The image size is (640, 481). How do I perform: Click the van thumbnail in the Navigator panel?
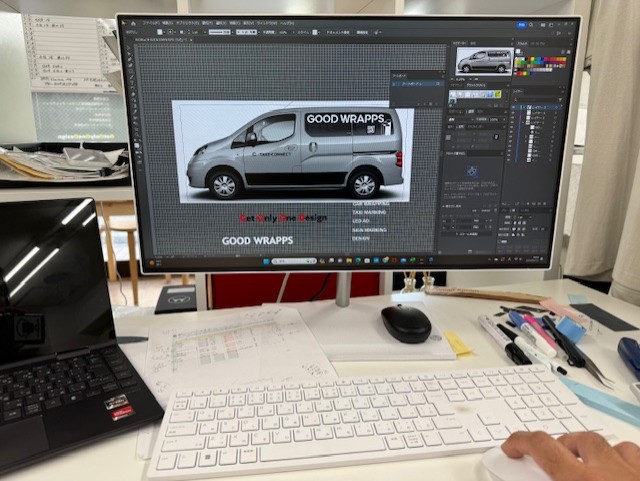(483, 61)
